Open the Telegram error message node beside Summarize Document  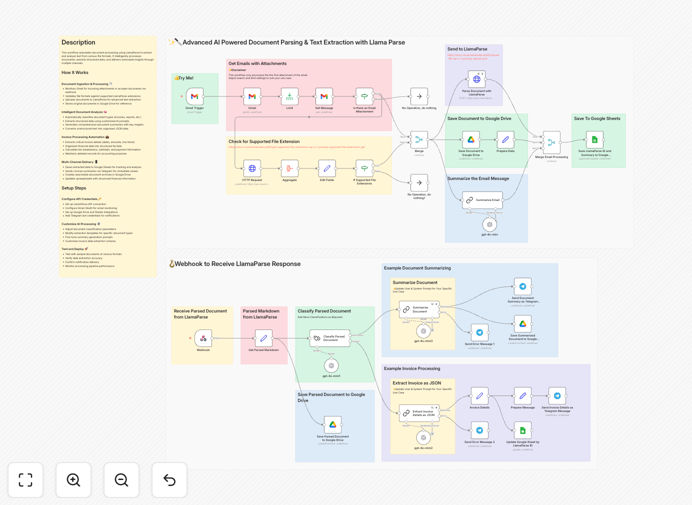[479, 332]
